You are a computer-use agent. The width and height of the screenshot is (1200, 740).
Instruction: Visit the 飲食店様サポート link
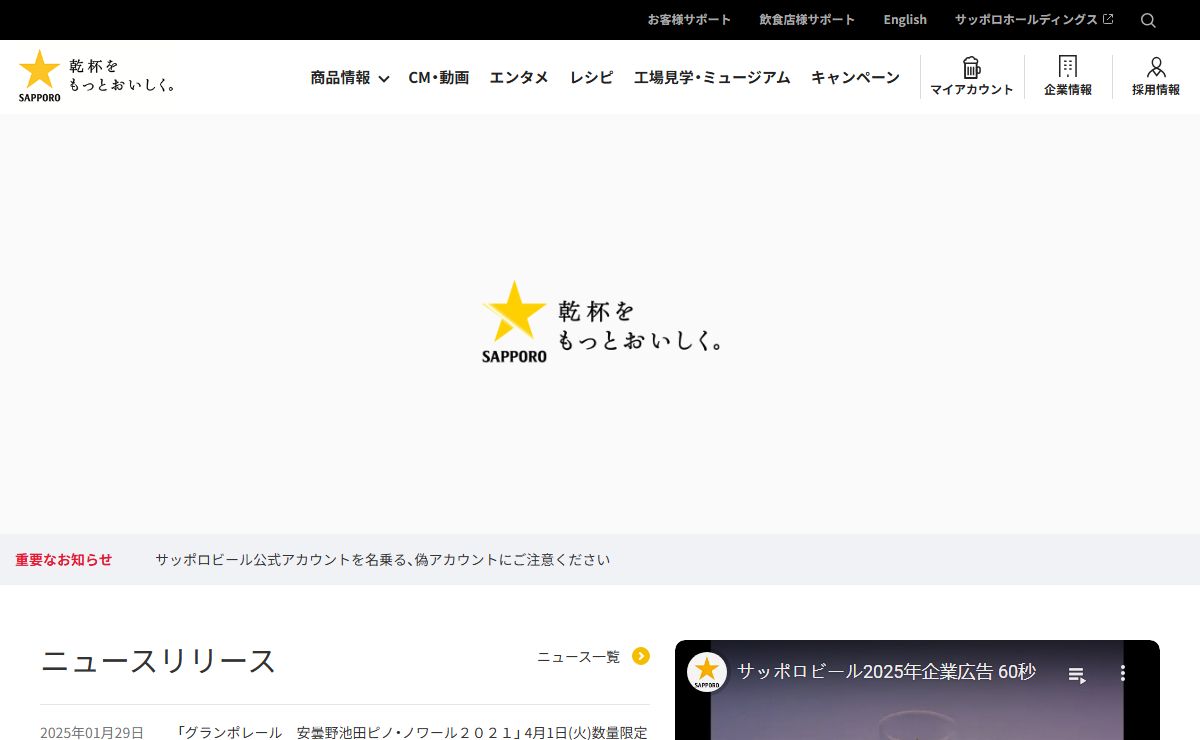click(807, 20)
